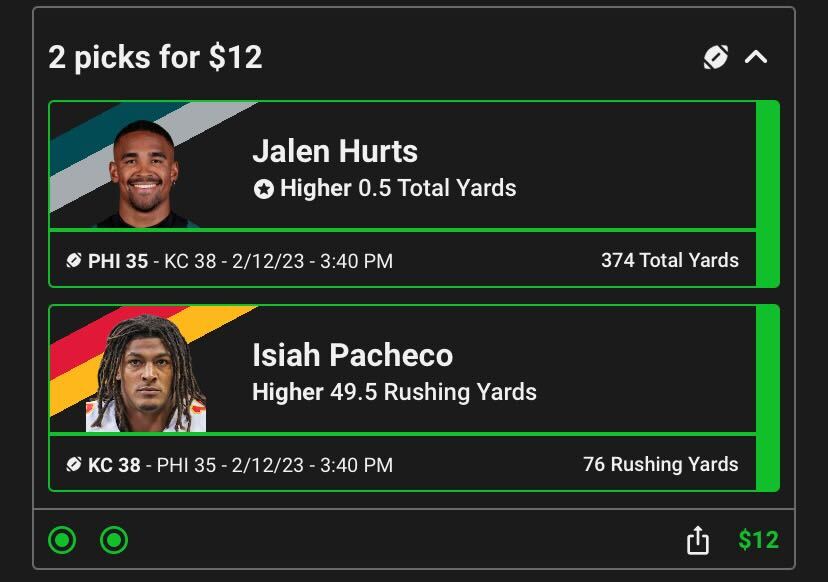Image resolution: width=828 pixels, height=582 pixels.
Task: Share this entry using the share icon
Action: (698, 541)
